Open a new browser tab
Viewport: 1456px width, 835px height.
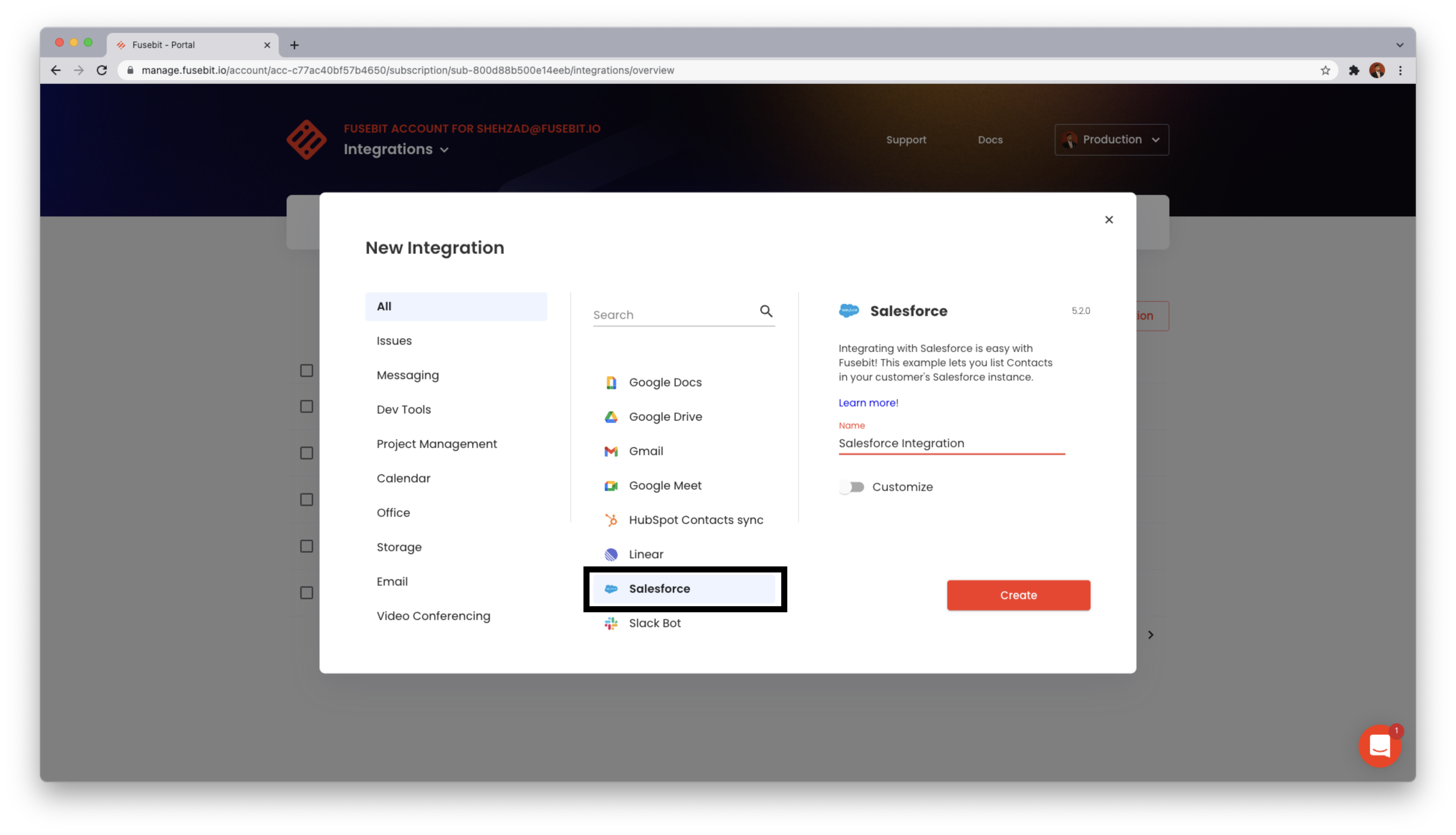click(294, 45)
